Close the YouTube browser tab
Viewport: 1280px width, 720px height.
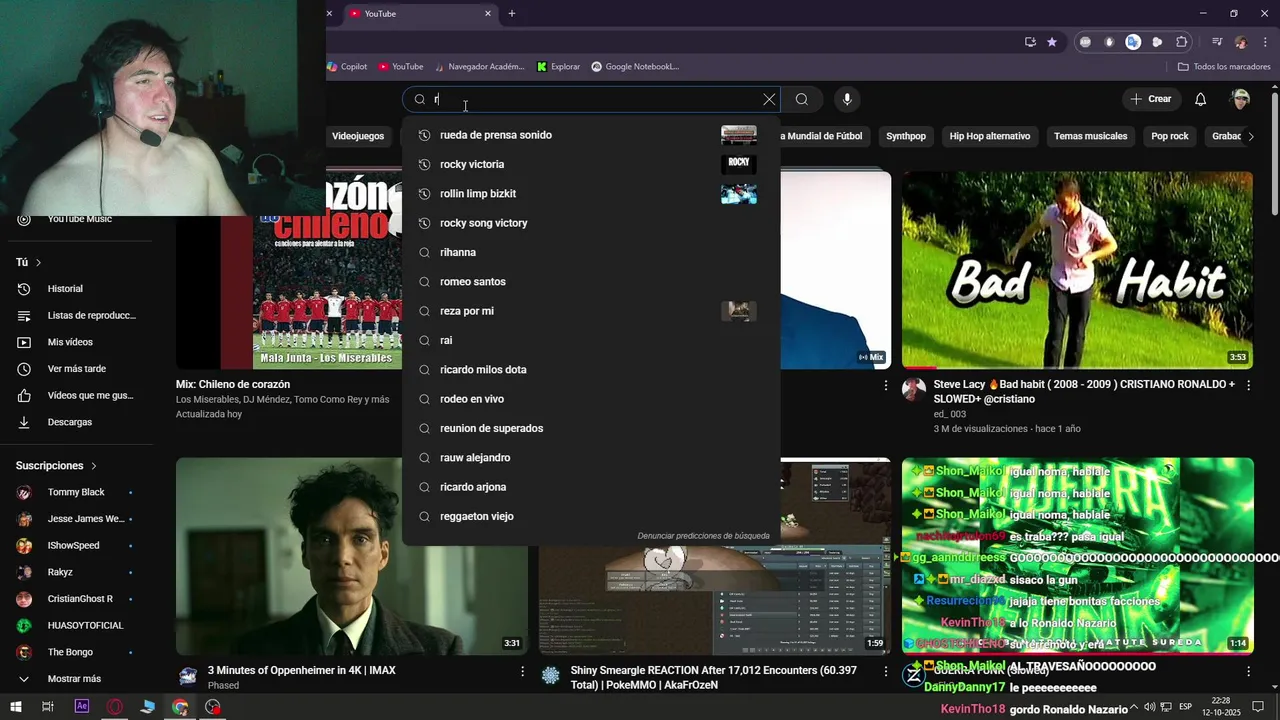point(488,14)
